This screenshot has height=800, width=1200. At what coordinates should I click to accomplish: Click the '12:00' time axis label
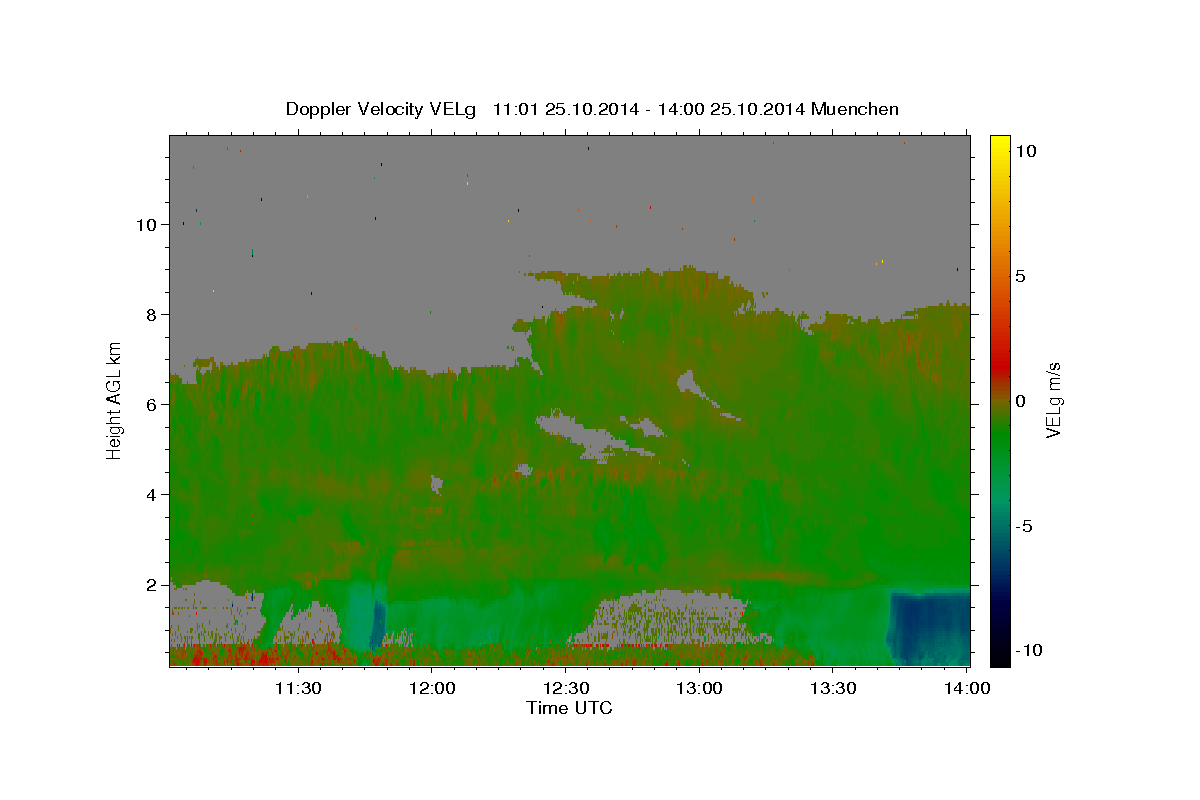click(x=431, y=688)
